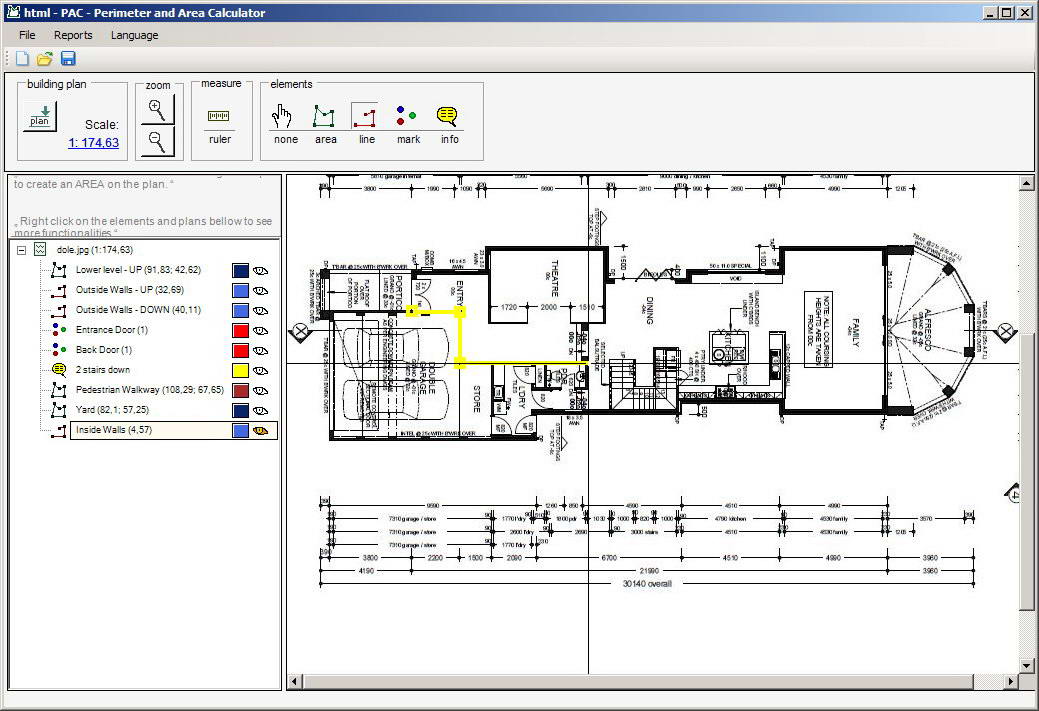
Task: Load a building plan image
Action: coord(40,115)
